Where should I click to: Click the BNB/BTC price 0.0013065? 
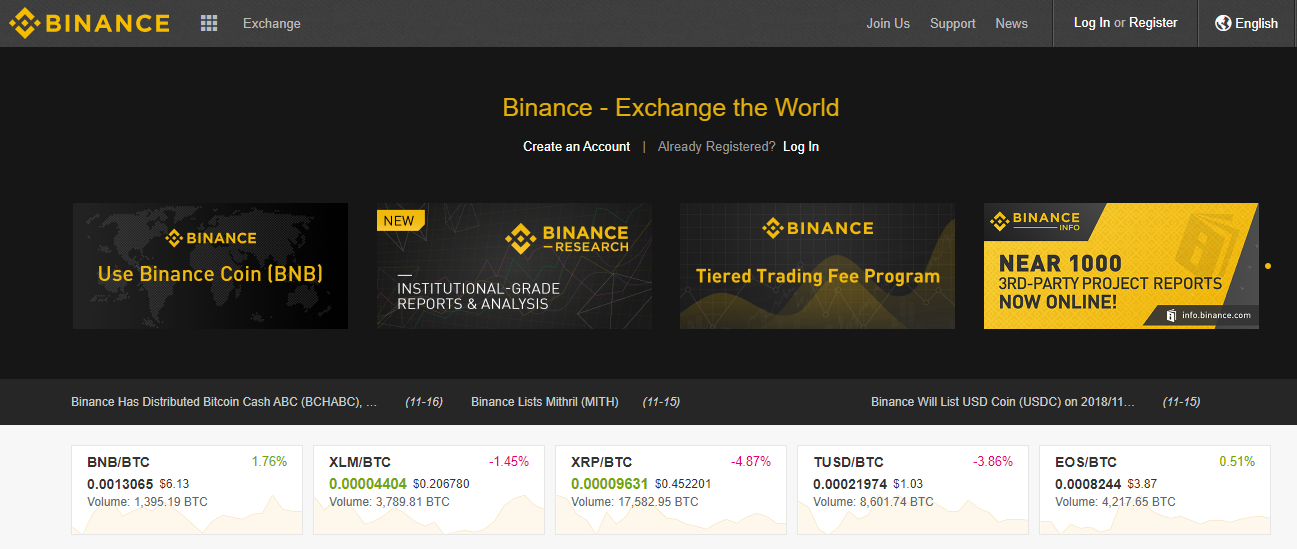click(x=119, y=484)
